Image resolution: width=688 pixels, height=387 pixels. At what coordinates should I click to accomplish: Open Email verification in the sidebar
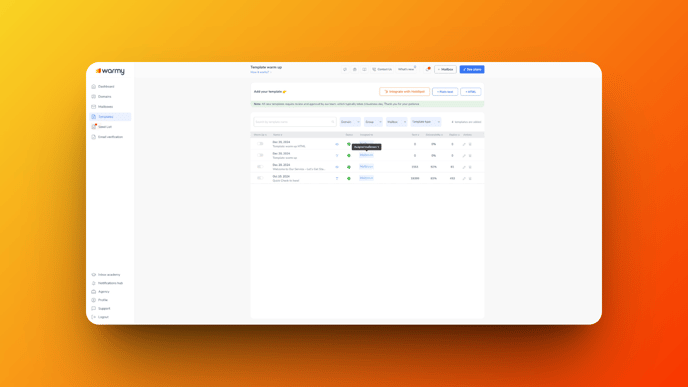point(110,137)
